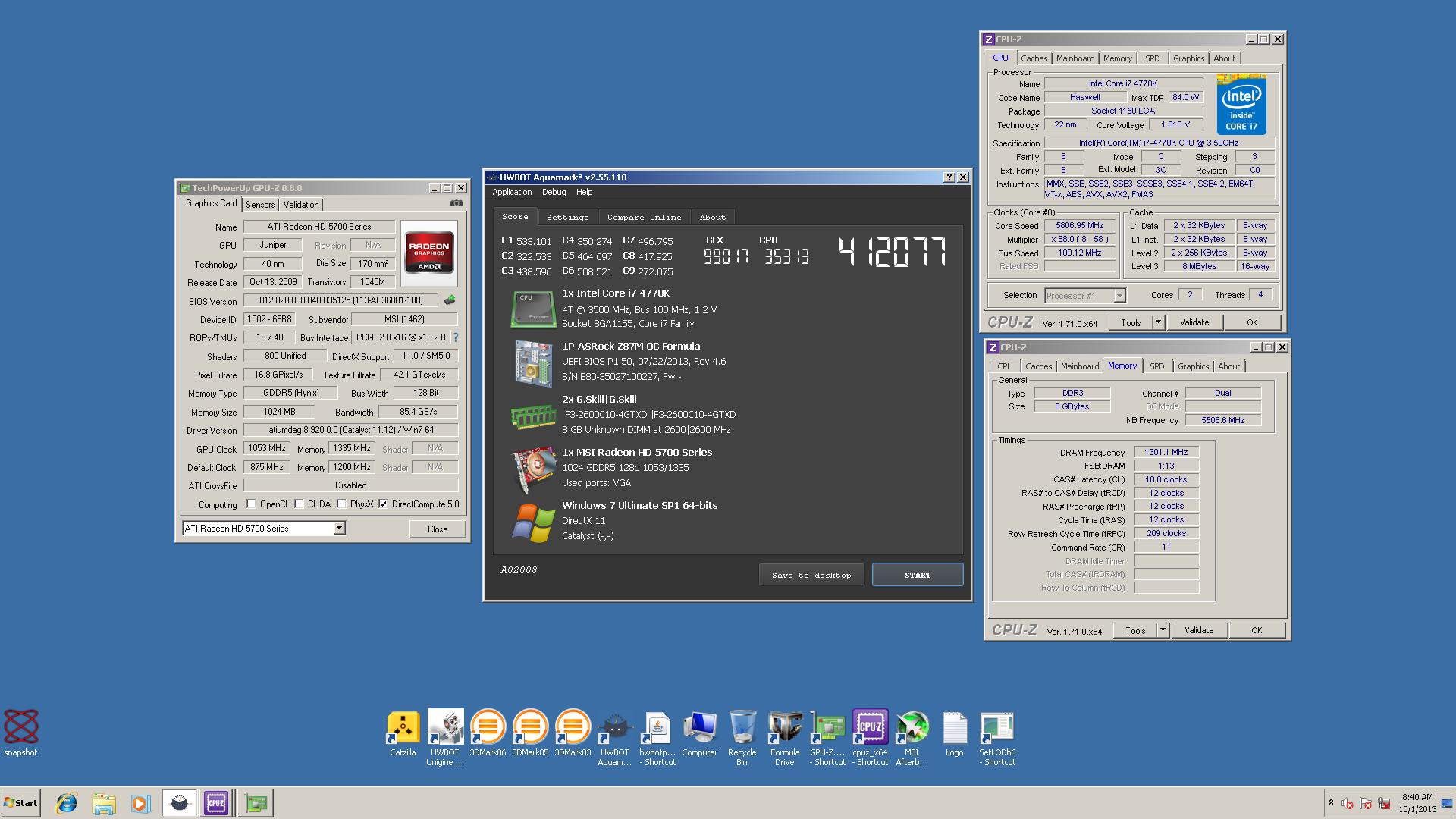The image size is (1456, 819).
Task: Open Debug menu in Aquamark
Action: [554, 193]
